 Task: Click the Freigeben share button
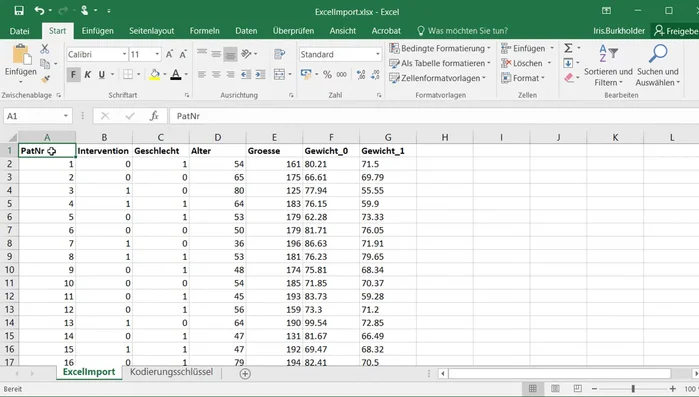[x=675, y=31]
